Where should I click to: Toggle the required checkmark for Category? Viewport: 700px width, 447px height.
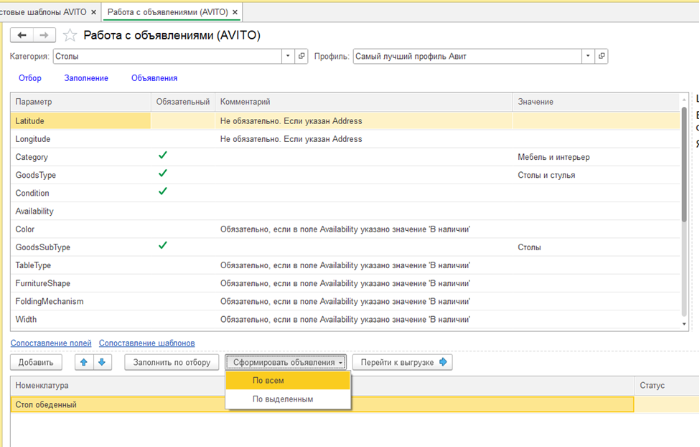pos(162,156)
